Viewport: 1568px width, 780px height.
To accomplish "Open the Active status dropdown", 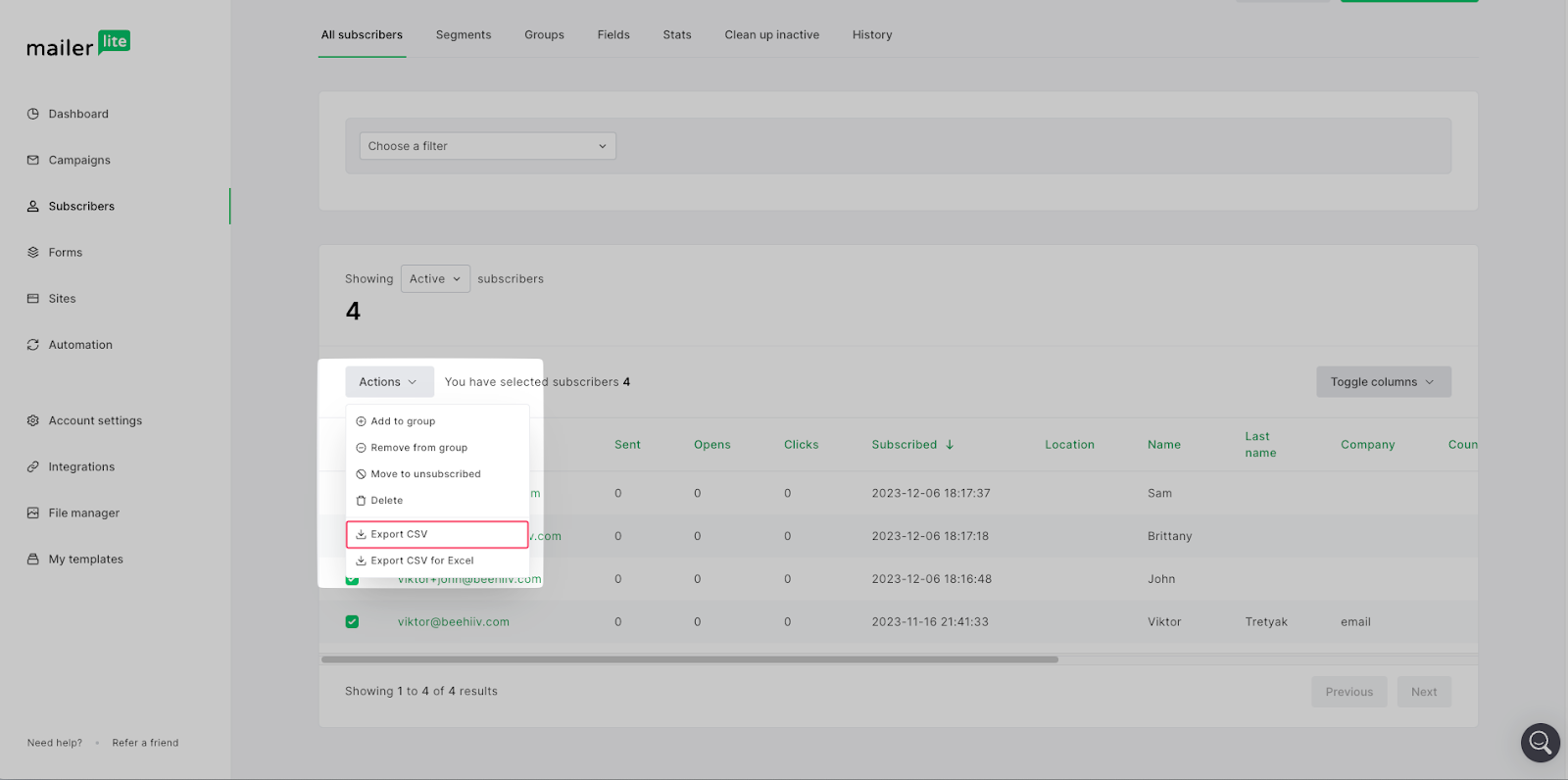I will [435, 279].
